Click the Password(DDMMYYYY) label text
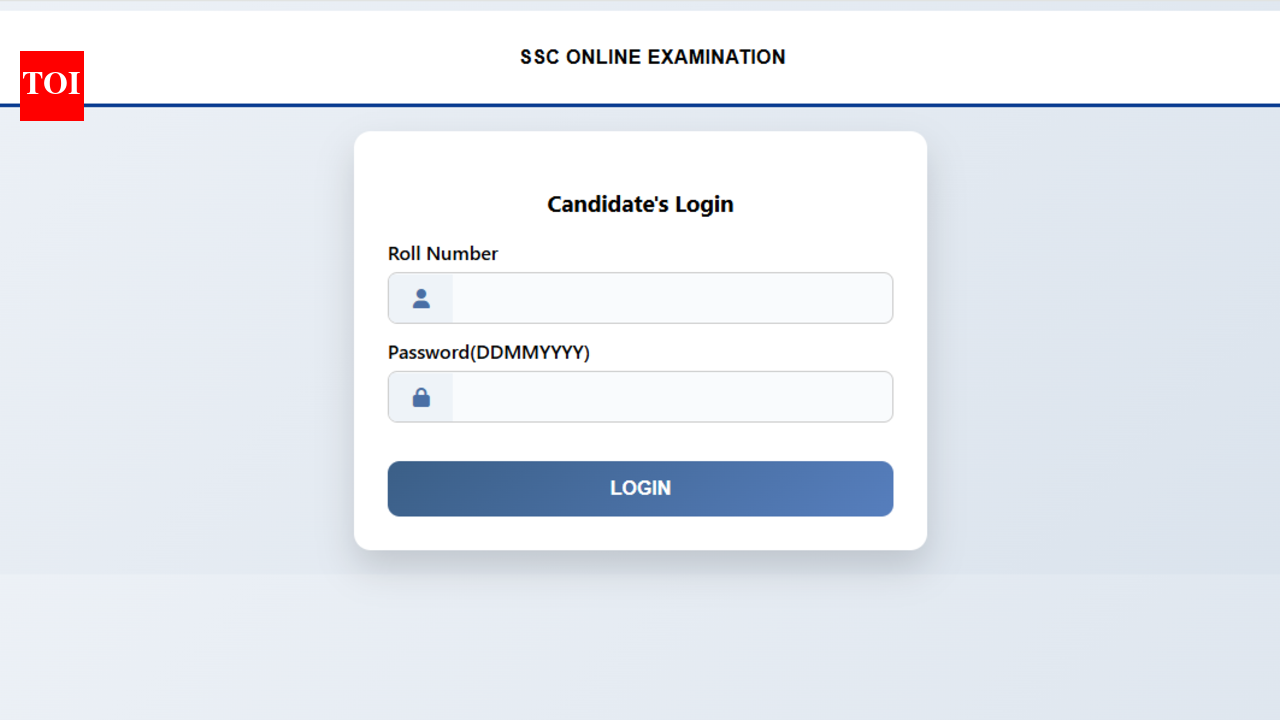Image resolution: width=1280 pixels, height=720 pixels. (489, 352)
